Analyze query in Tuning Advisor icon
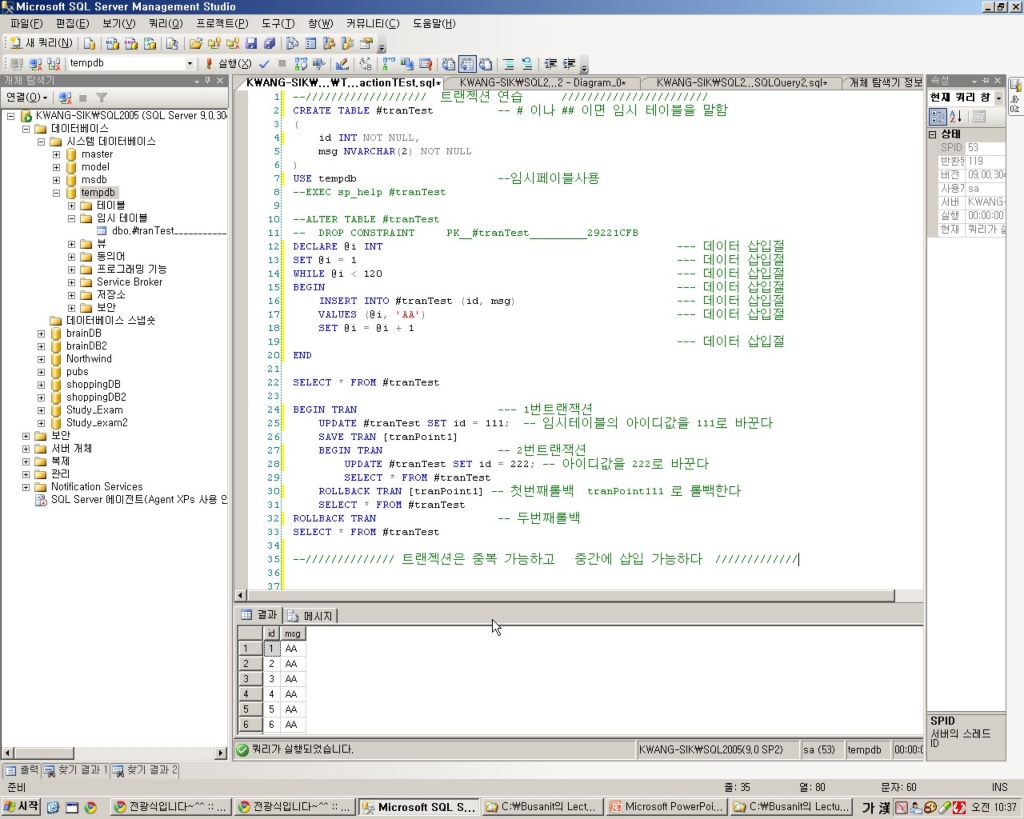 [319, 63]
